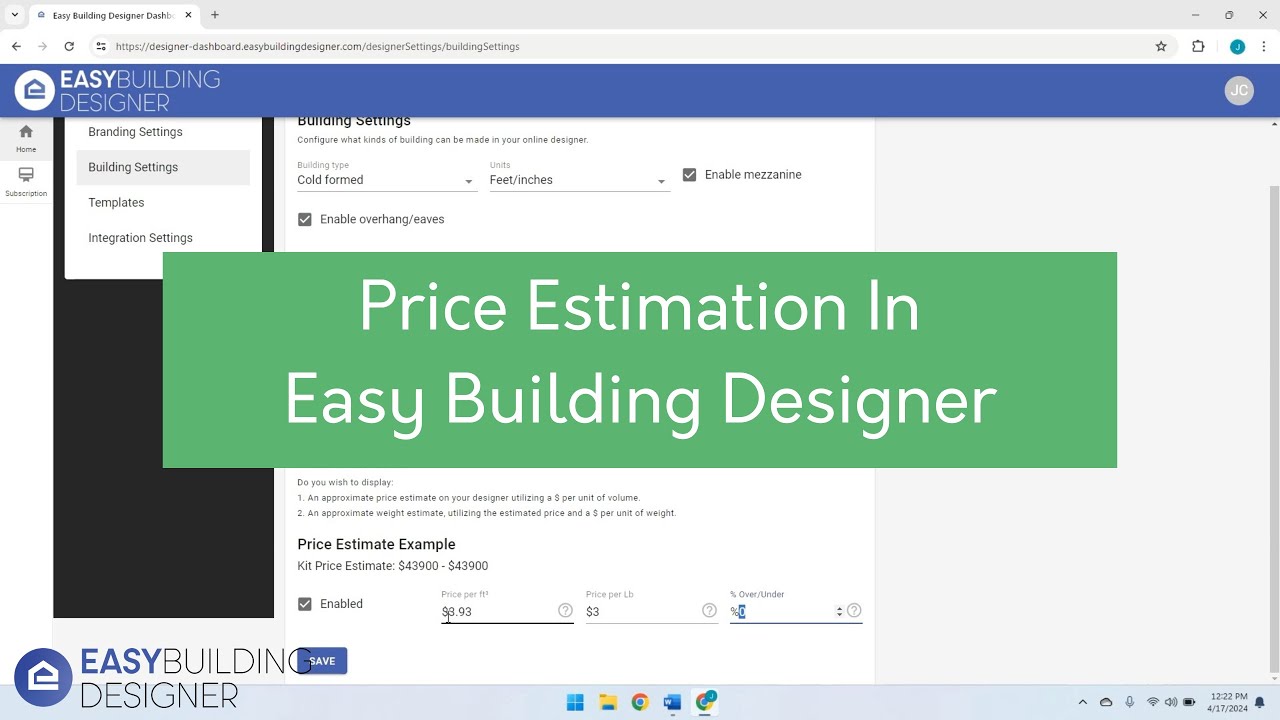Click the Easy Building Designer header logo
Viewport: 1280px width, 720px height.
click(x=117, y=91)
